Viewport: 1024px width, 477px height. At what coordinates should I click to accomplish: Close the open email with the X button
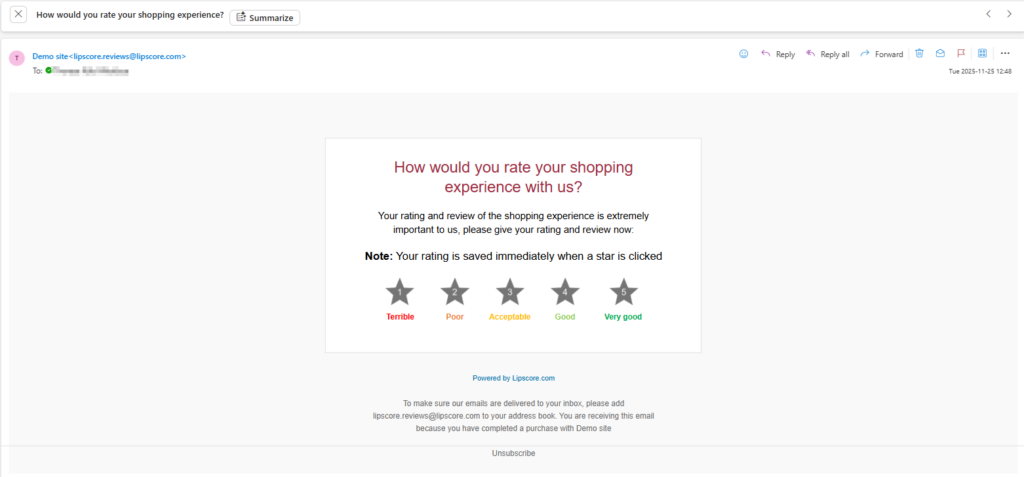click(x=18, y=15)
